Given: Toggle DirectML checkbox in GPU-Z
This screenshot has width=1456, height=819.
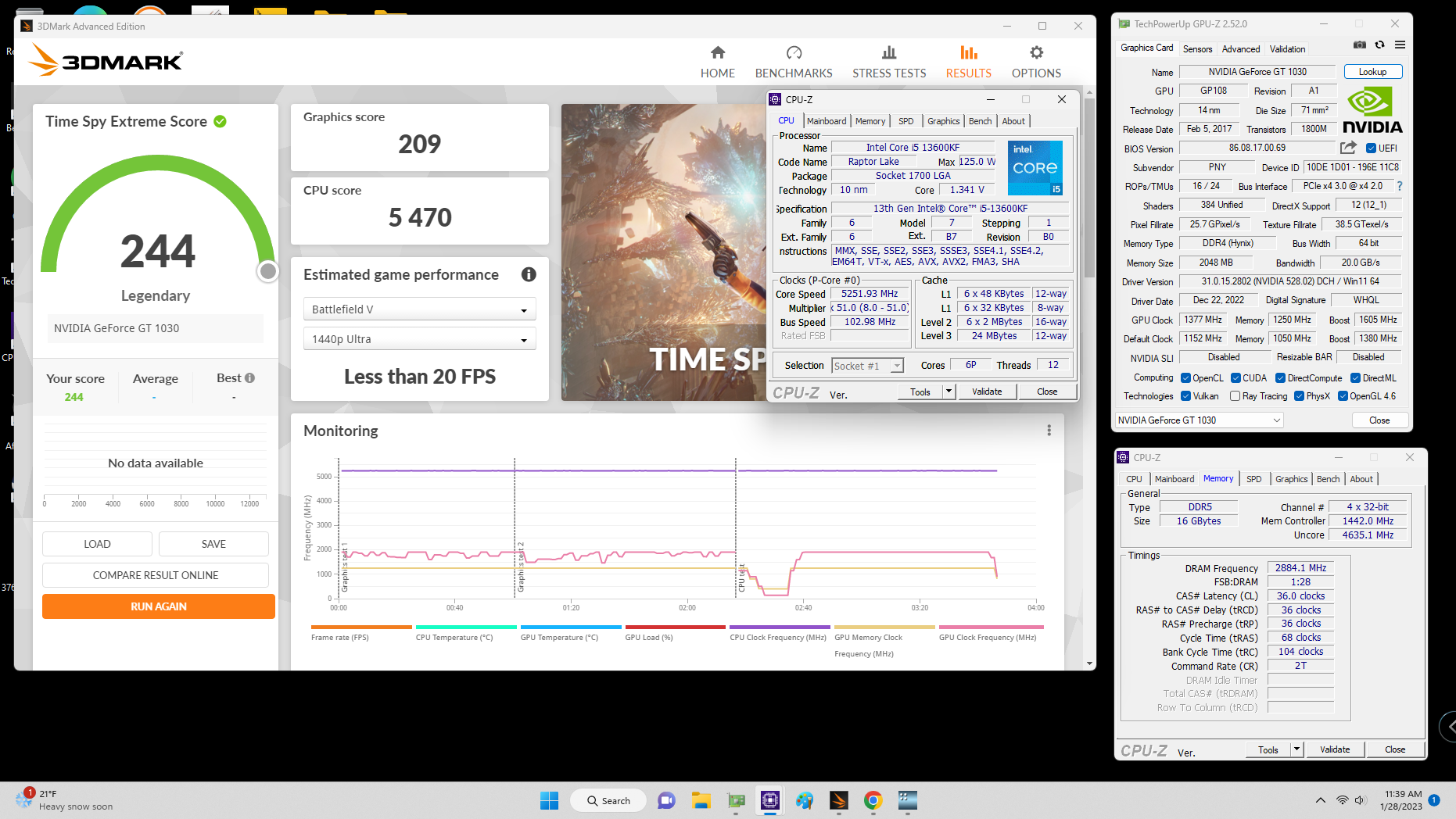Looking at the screenshot, I should point(1355,378).
